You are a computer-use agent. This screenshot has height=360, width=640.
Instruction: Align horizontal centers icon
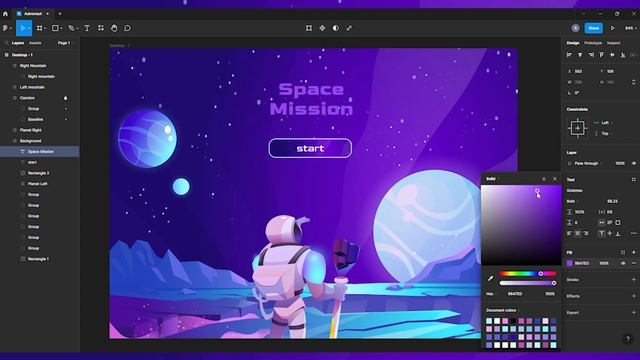pyautogui.click(x=580, y=55)
